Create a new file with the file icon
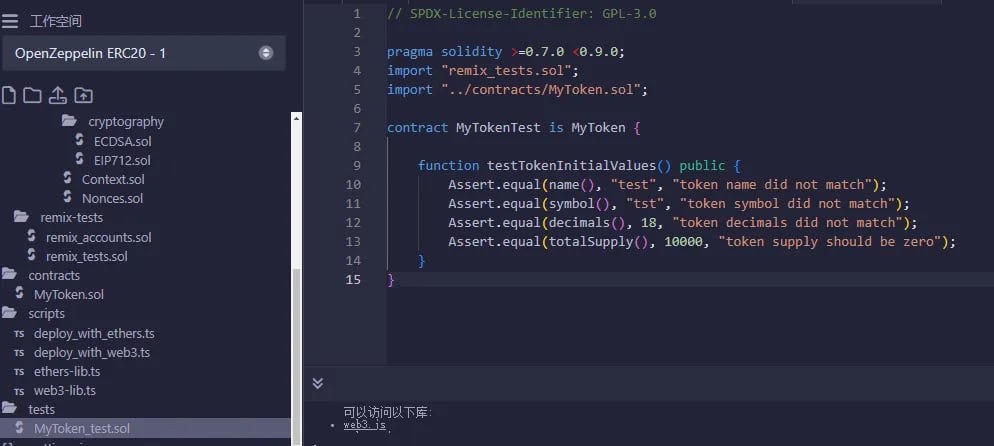994x446 pixels. (x=8, y=96)
